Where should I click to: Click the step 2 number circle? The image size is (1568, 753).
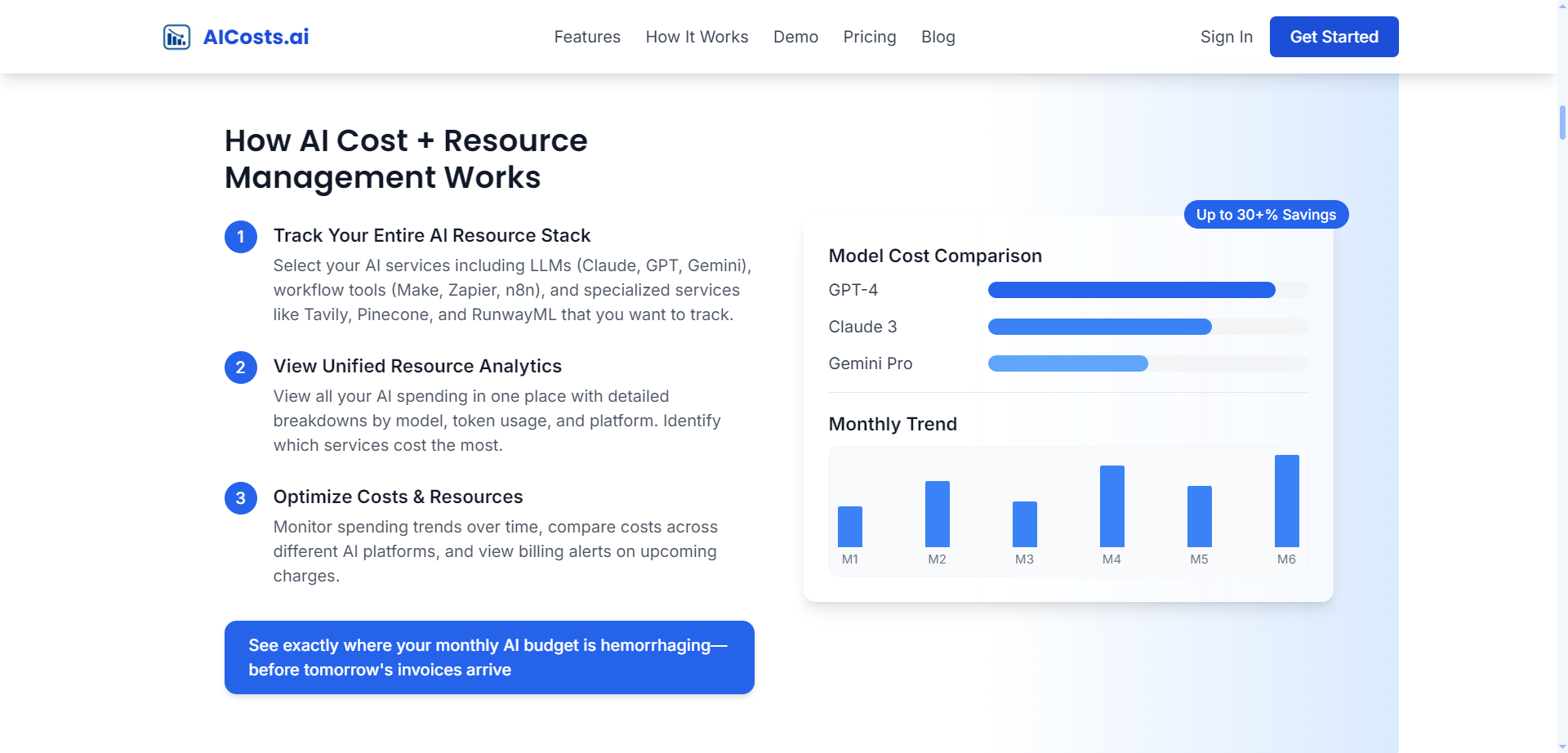pos(241,368)
